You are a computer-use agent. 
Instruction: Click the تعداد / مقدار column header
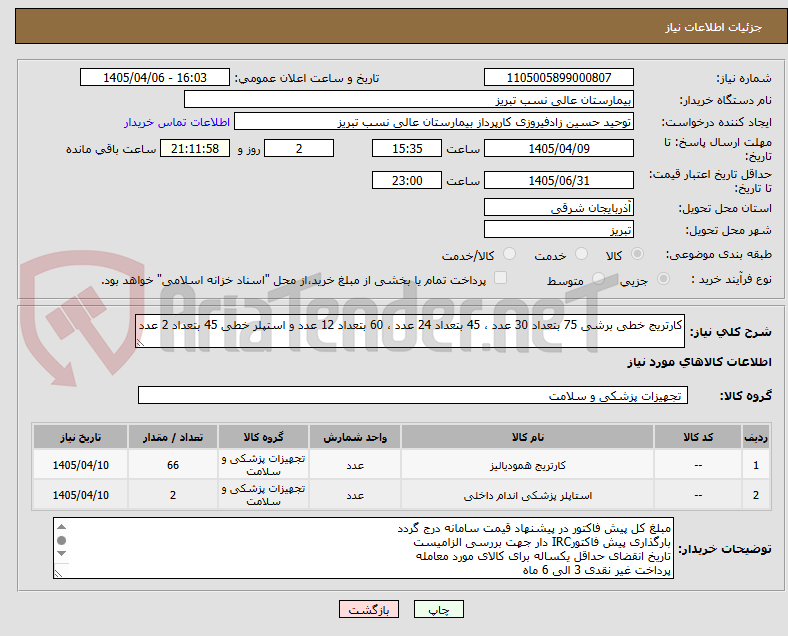[x=173, y=437]
